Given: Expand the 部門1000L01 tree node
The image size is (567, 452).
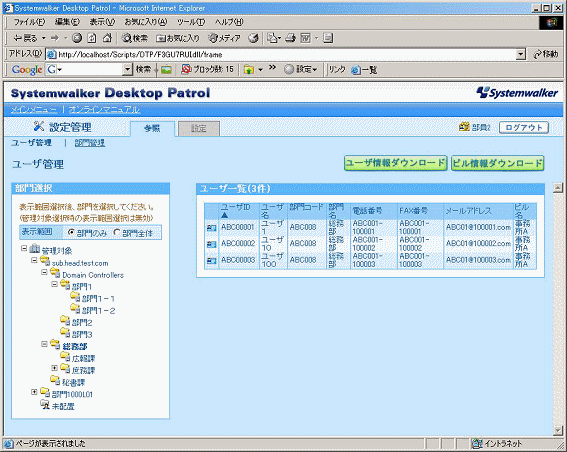Looking at the screenshot, I should click(34, 392).
